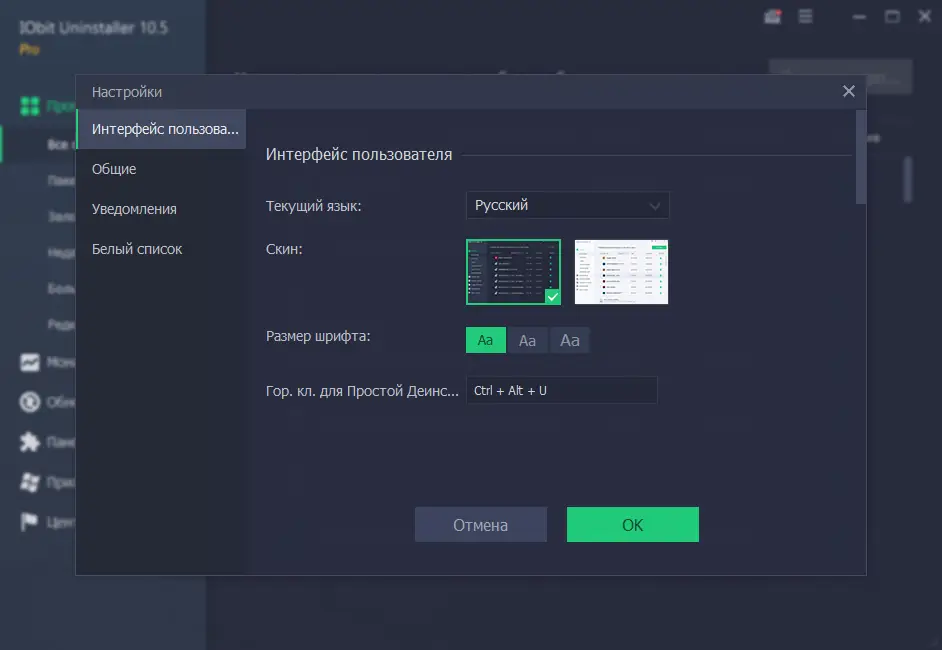Click the main window scrollbar behind the dialog

(908, 180)
